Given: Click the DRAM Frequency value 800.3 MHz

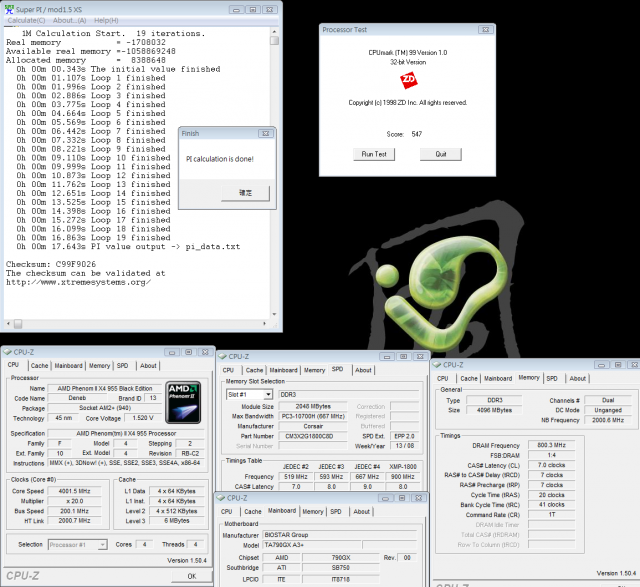Looking at the screenshot, I should point(551,445).
